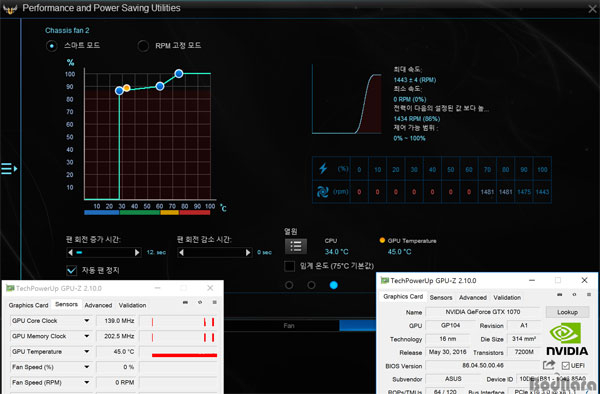The height and width of the screenshot is (394, 600).
Task: Open the GPU Temperature sensor dropdown
Action: (x=87, y=352)
